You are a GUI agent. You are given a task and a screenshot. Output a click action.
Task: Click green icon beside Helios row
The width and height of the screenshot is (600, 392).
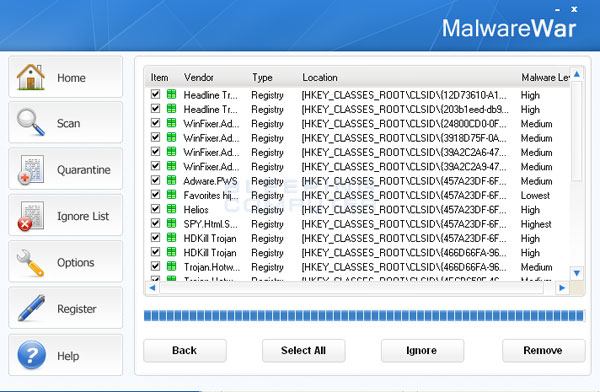coord(171,209)
